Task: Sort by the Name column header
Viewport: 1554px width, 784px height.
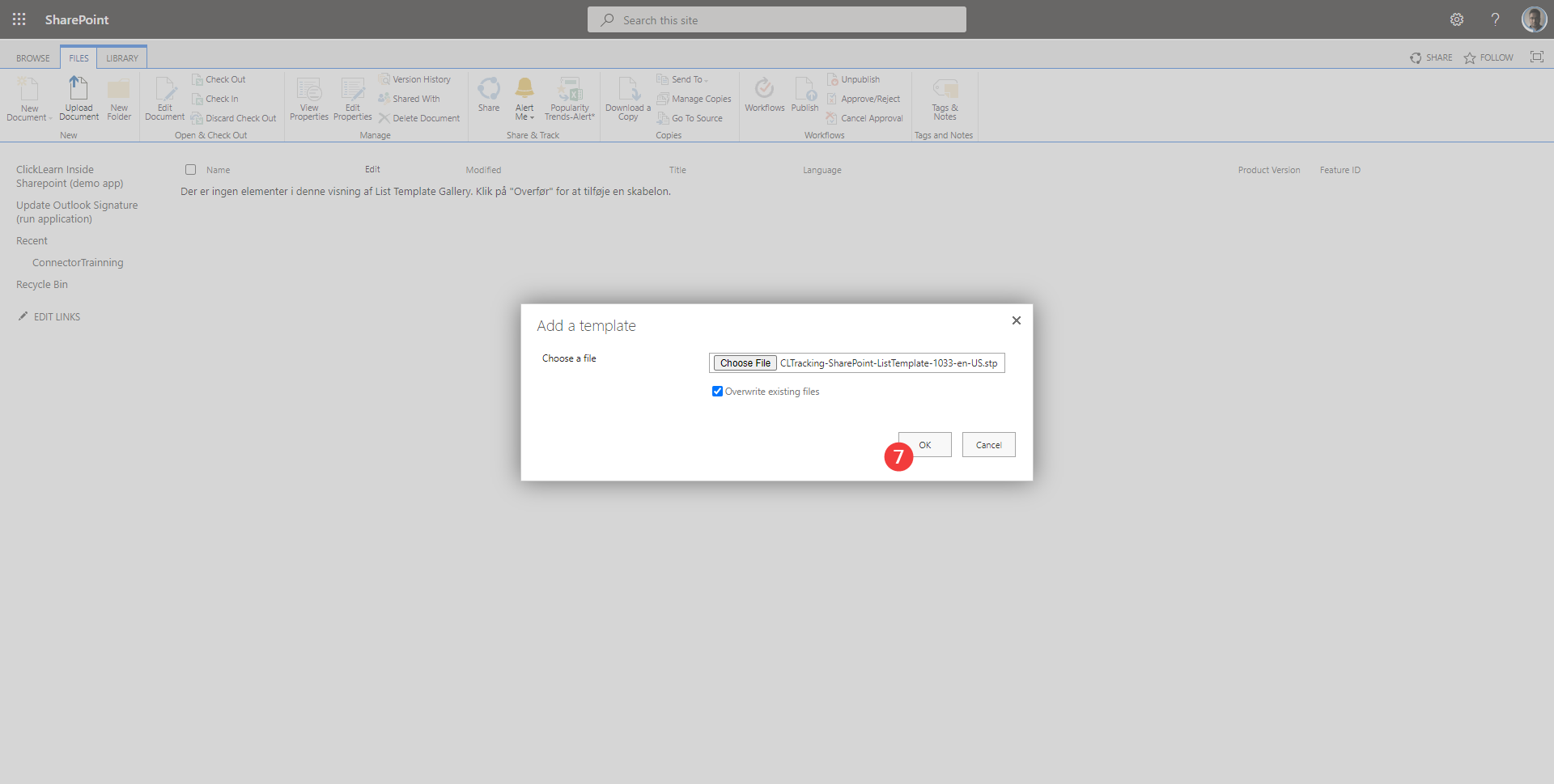Action: coord(219,170)
